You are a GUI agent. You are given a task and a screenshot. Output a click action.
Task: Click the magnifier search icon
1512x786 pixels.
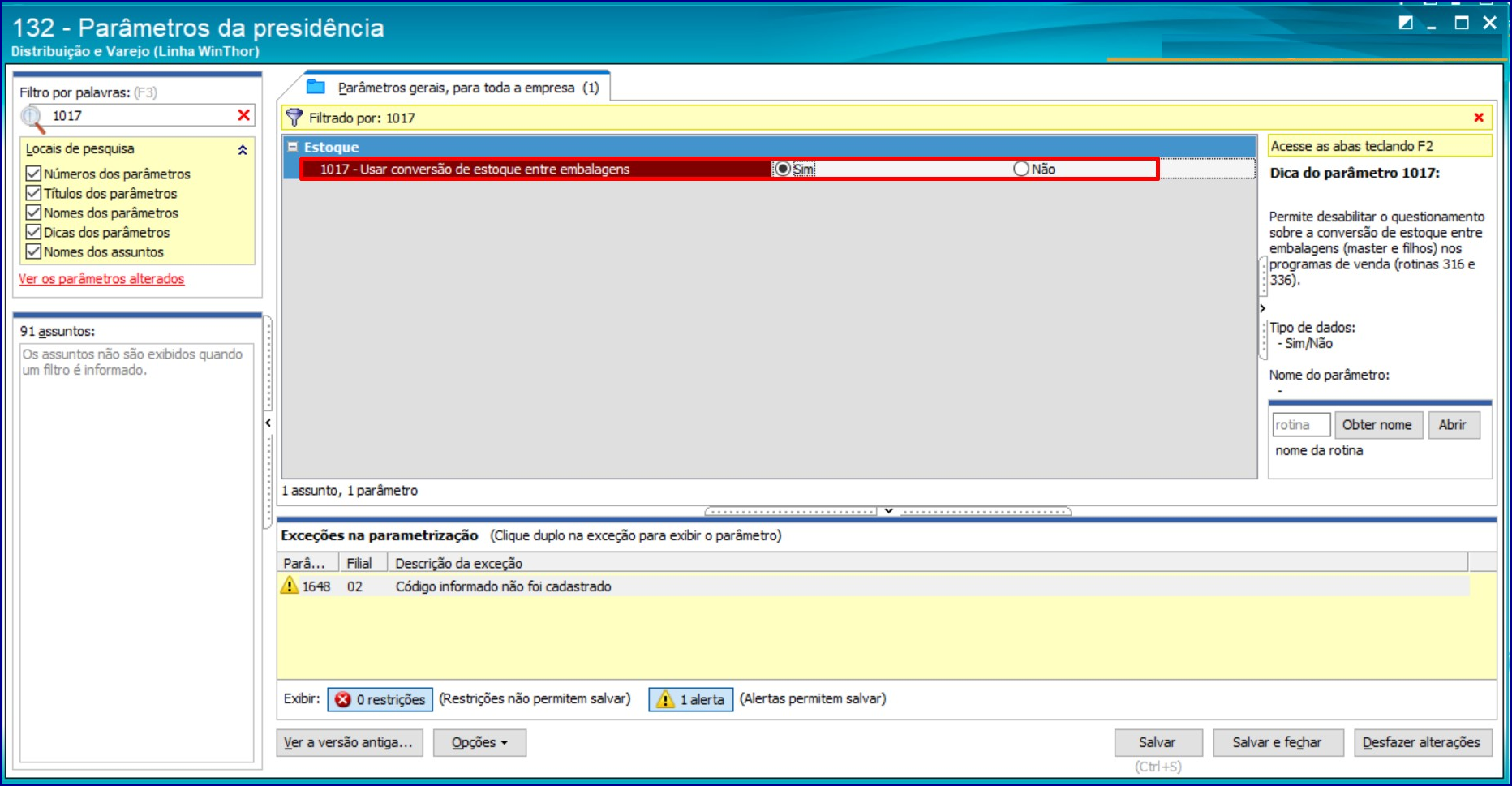(x=32, y=118)
